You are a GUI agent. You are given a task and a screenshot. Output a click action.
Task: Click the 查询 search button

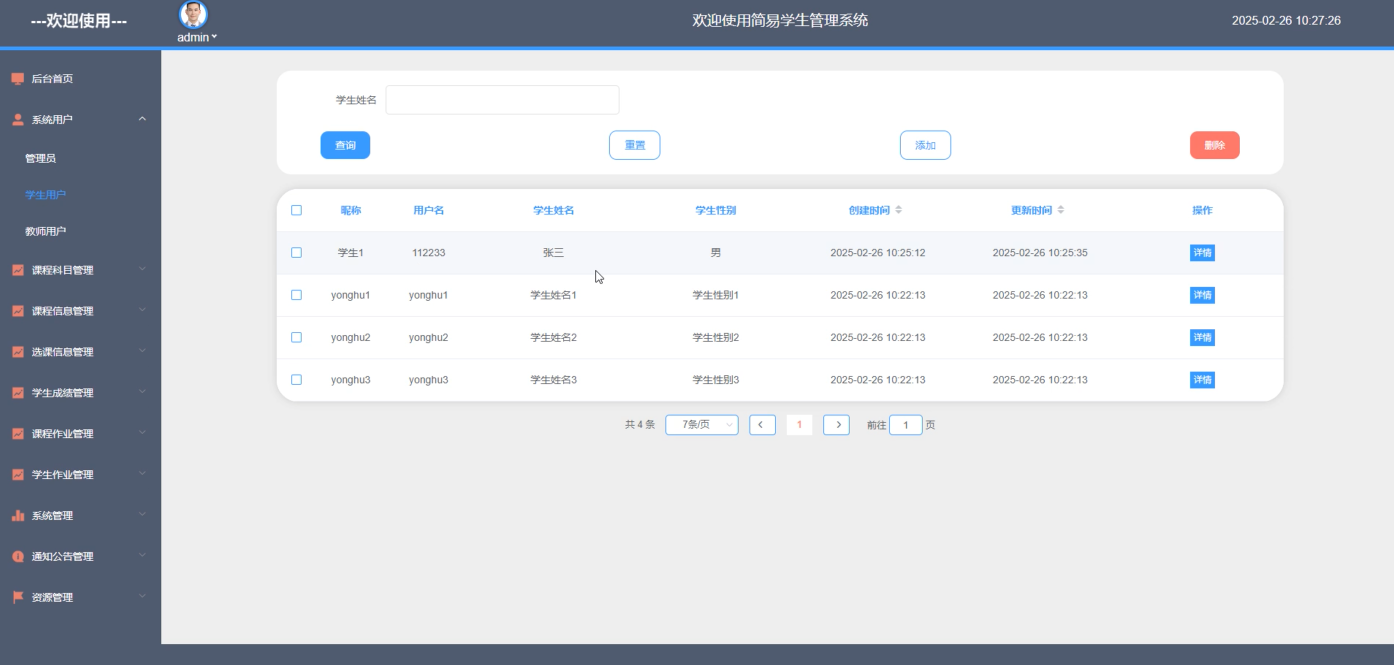(x=345, y=145)
